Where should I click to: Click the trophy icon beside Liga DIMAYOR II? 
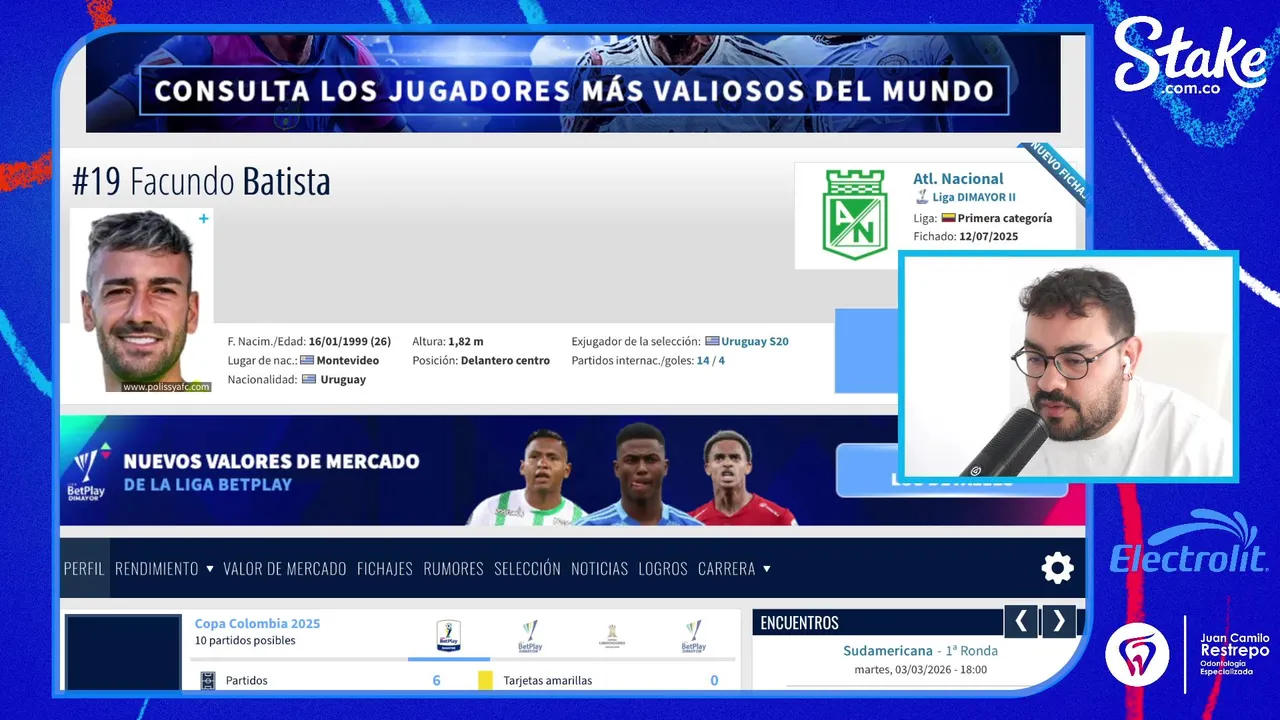[x=922, y=197]
